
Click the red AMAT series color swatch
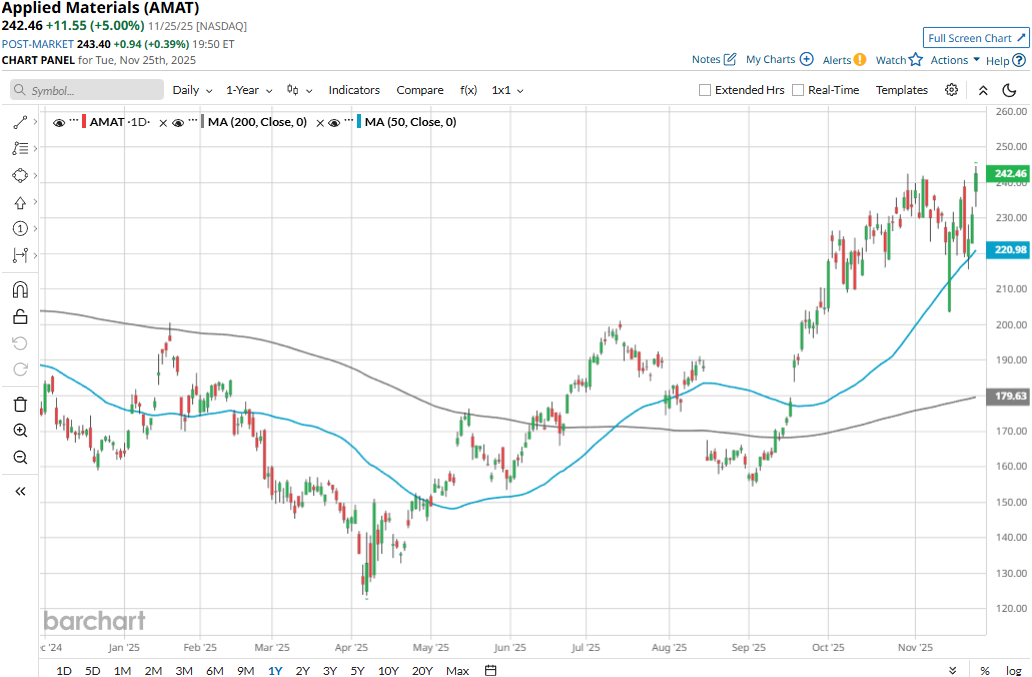point(84,122)
